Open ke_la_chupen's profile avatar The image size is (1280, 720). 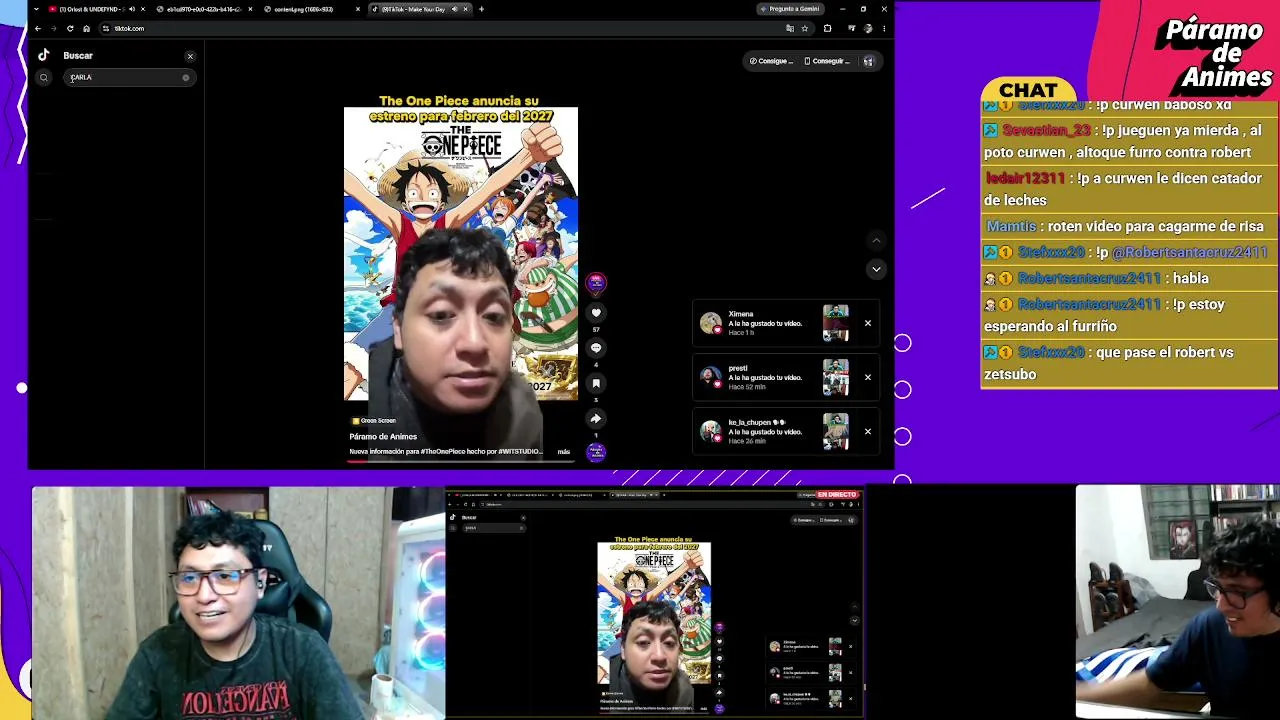point(711,431)
